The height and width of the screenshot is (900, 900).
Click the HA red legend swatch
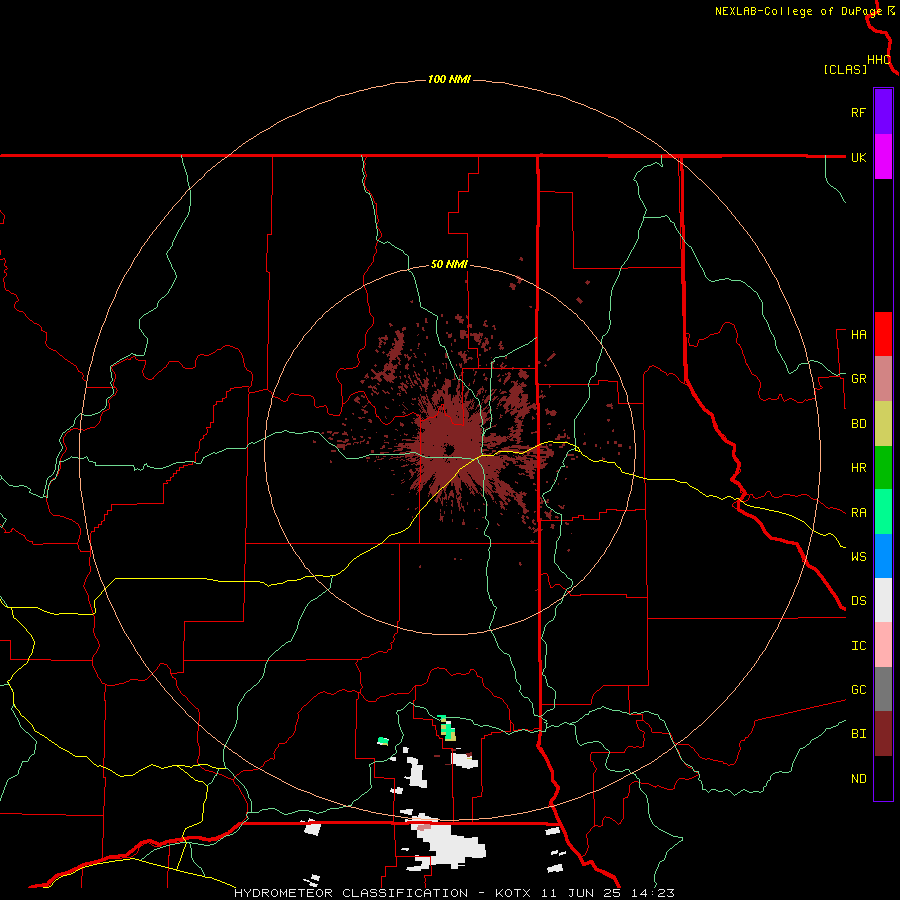883,334
